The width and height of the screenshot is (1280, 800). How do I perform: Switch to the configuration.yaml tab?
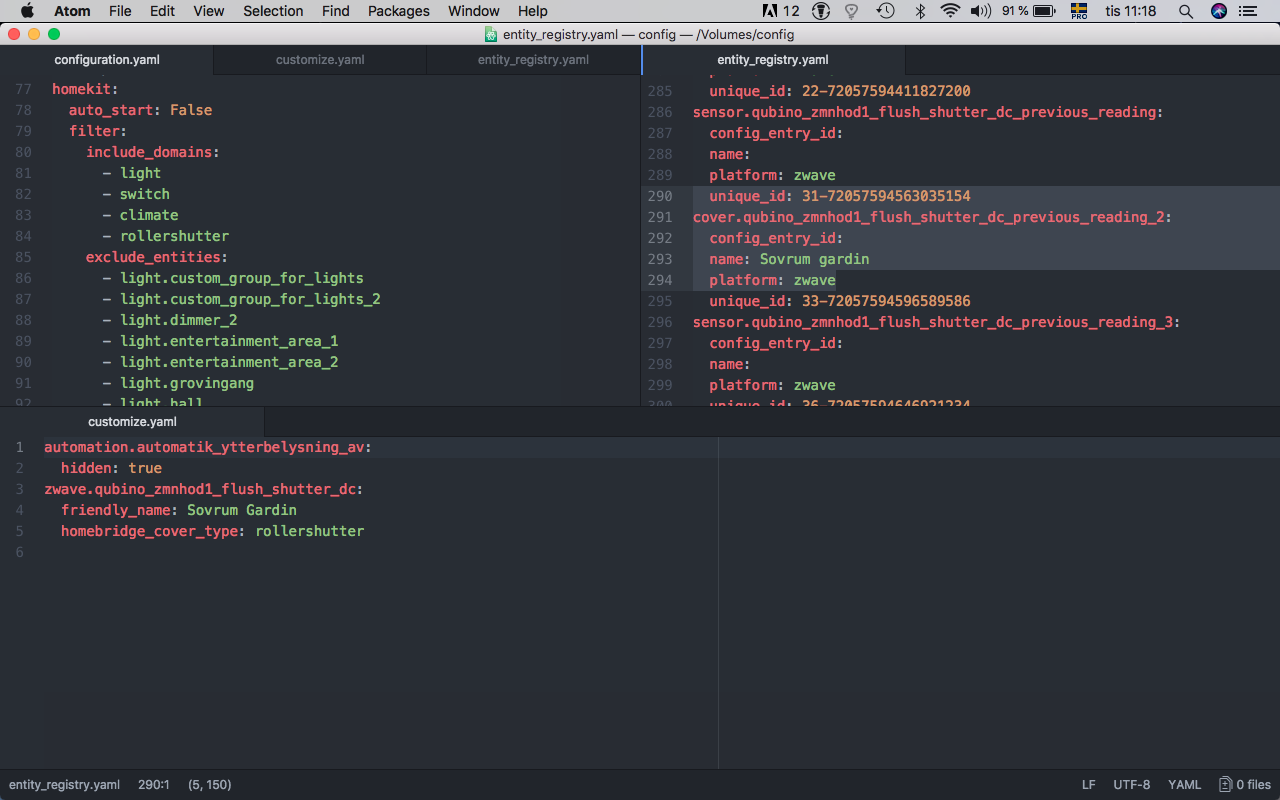[107, 60]
